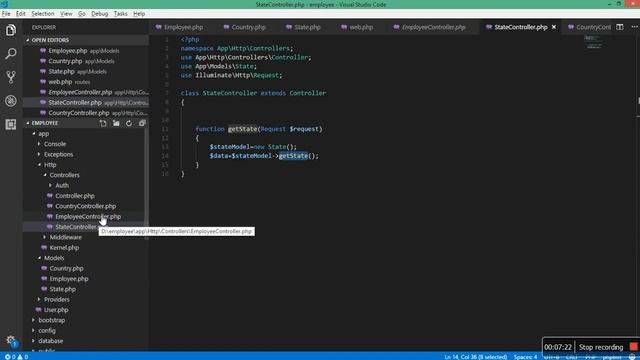This screenshot has width=640, height=360.
Task: Open Controller.php in Controllers folder
Action: pyautogui.click(x=75, y=196)
